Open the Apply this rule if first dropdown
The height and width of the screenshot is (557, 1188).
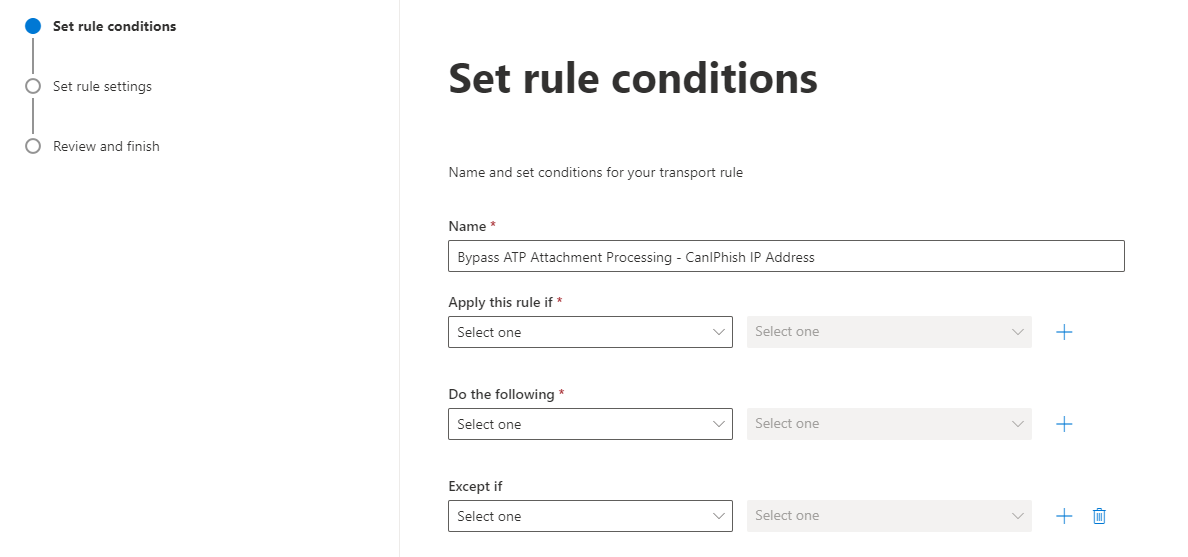590,332
